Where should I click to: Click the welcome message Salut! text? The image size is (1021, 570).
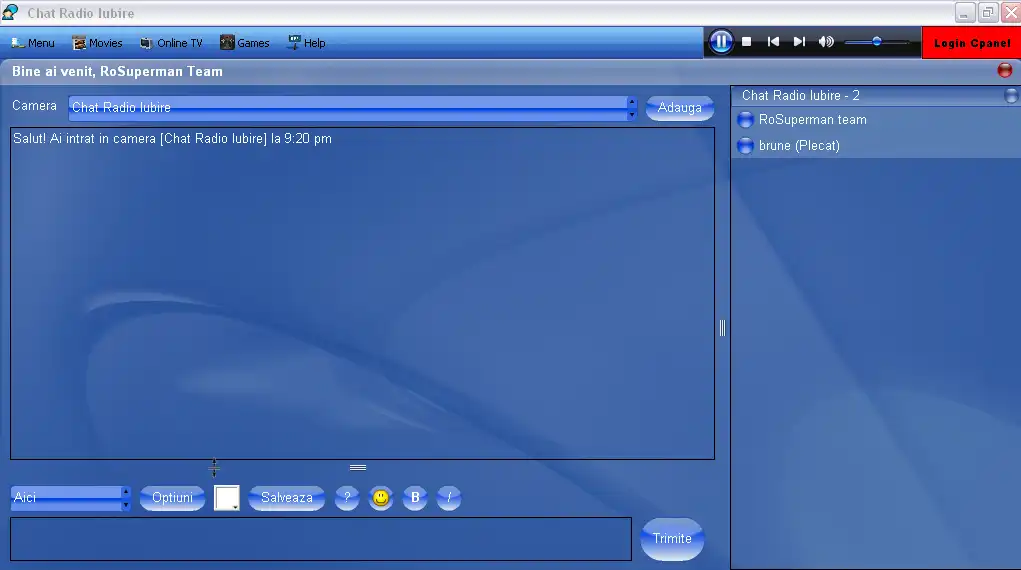172,139
